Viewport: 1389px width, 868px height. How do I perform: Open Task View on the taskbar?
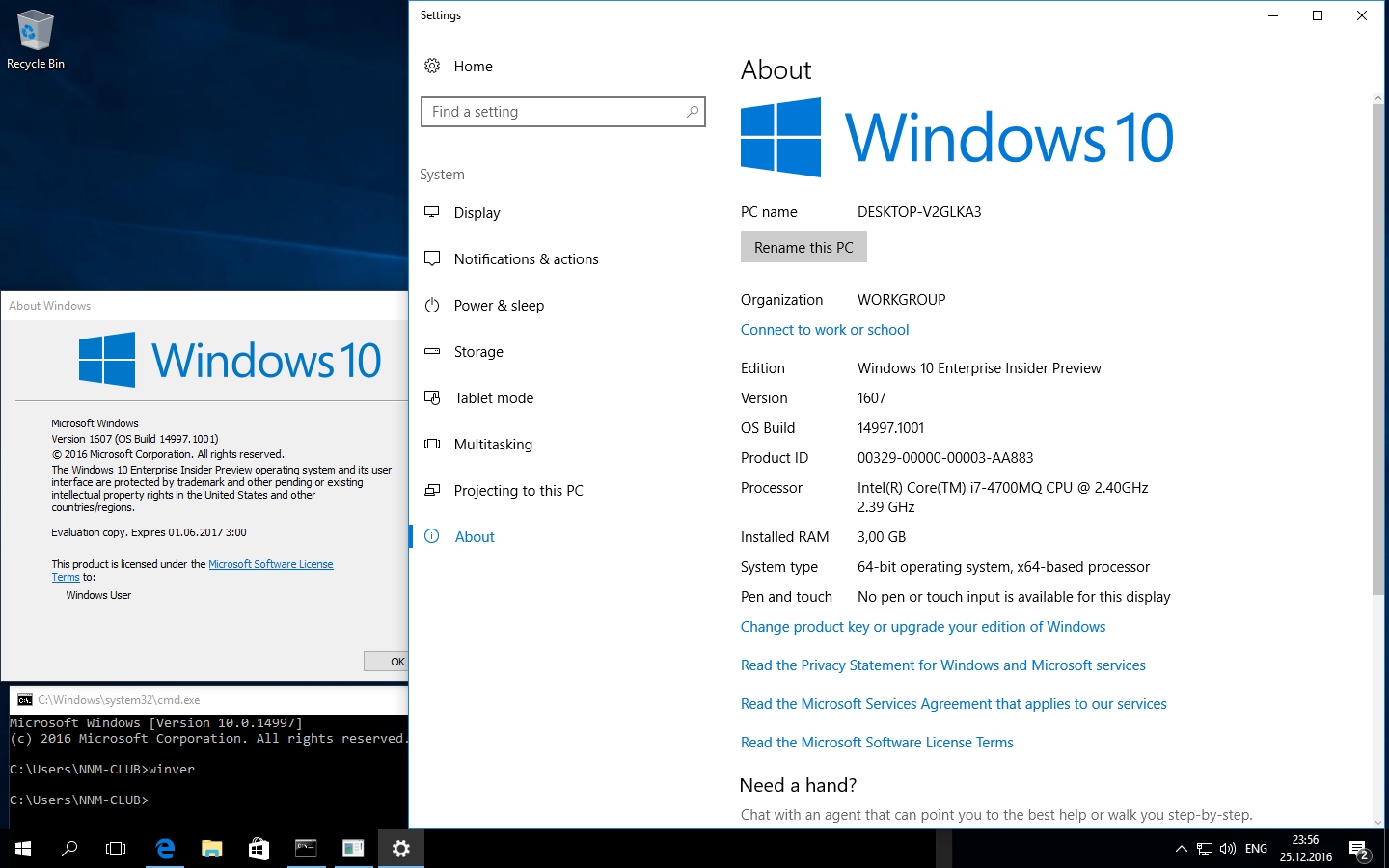click(116, 849)
